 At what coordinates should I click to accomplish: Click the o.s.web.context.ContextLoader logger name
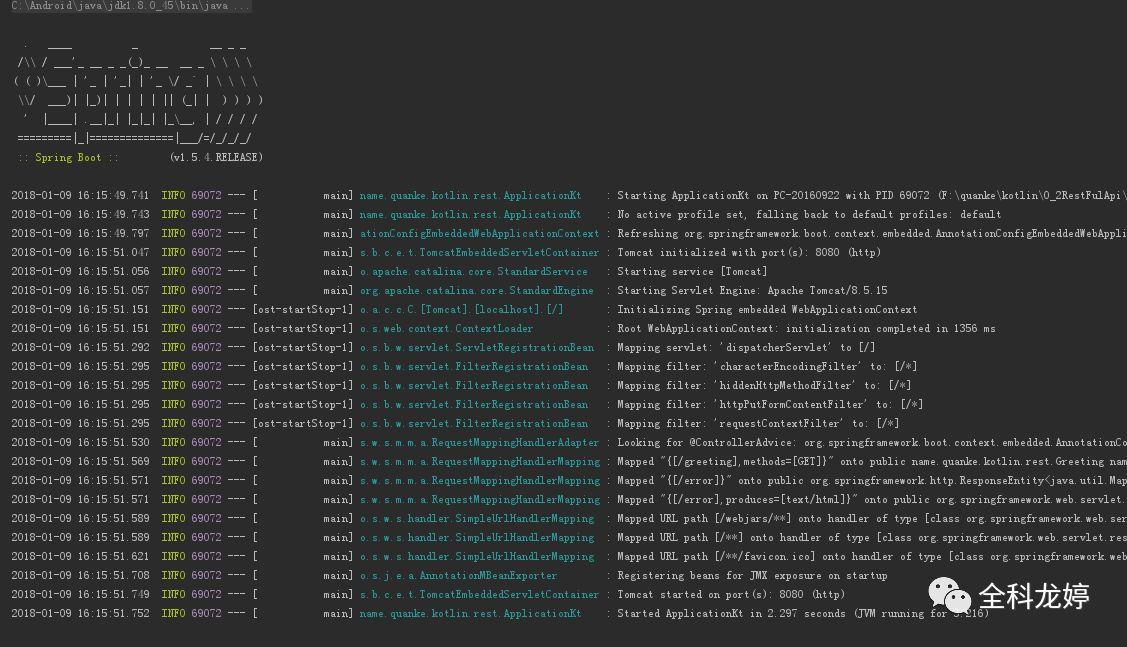point(446,329)
